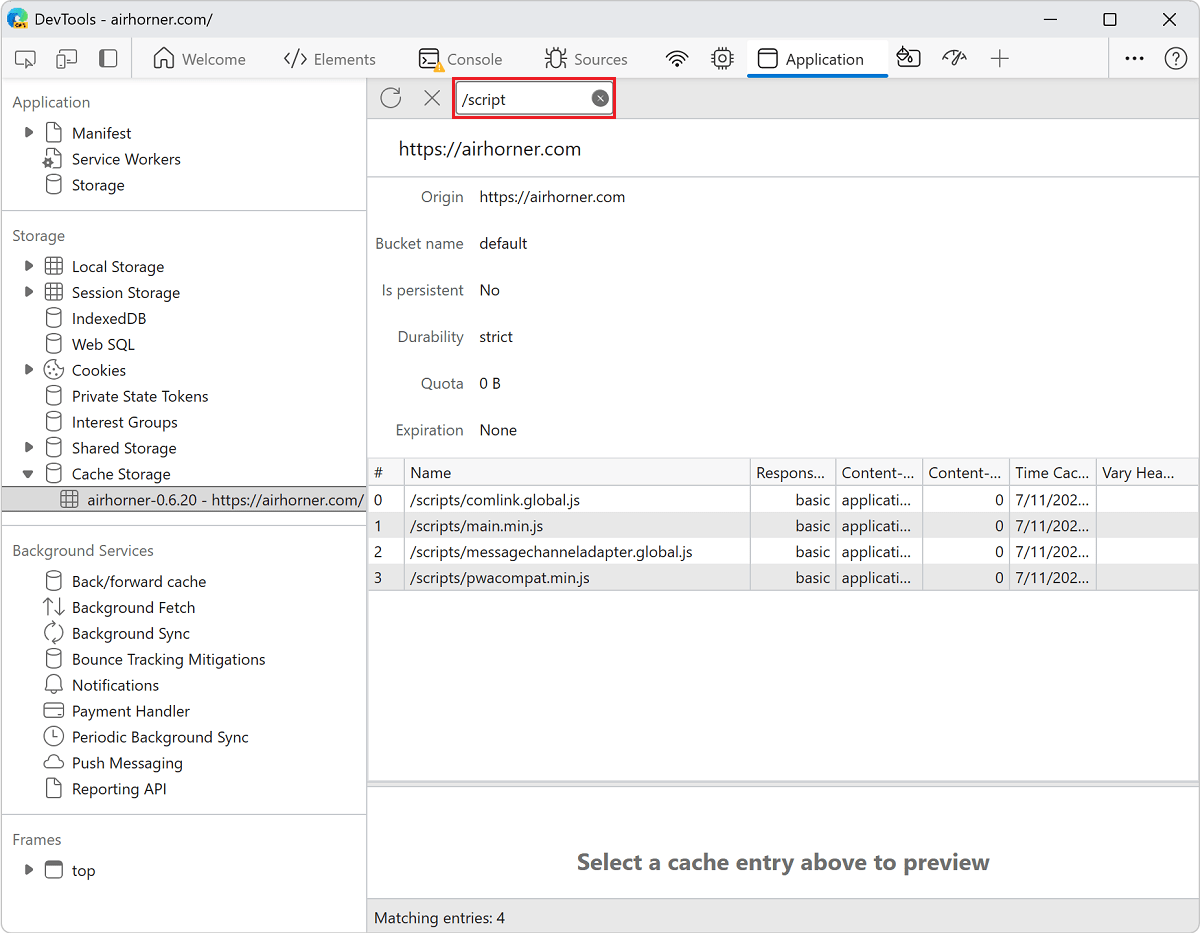This screenshot has height=933, width=1200.
Task: Refresh the cache entries list
Action: click(390, 98)
